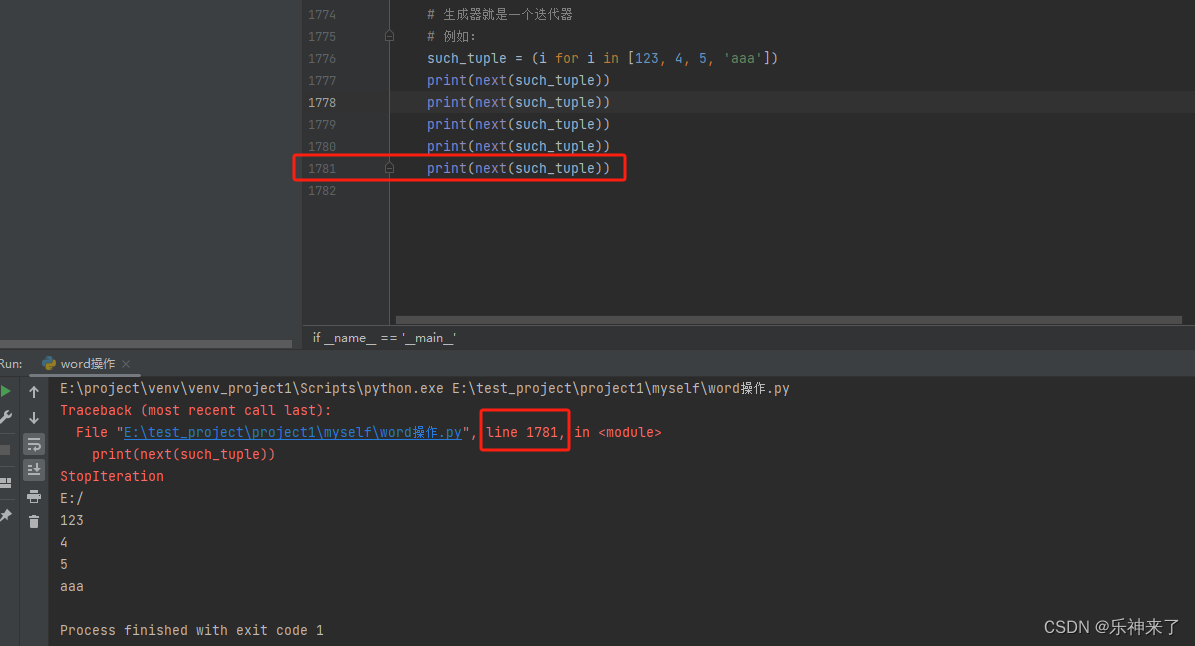This screenshot has width=1195, height=646.
Task: Click the 'Run:' tool window label
Action: [x=11, y=363]
